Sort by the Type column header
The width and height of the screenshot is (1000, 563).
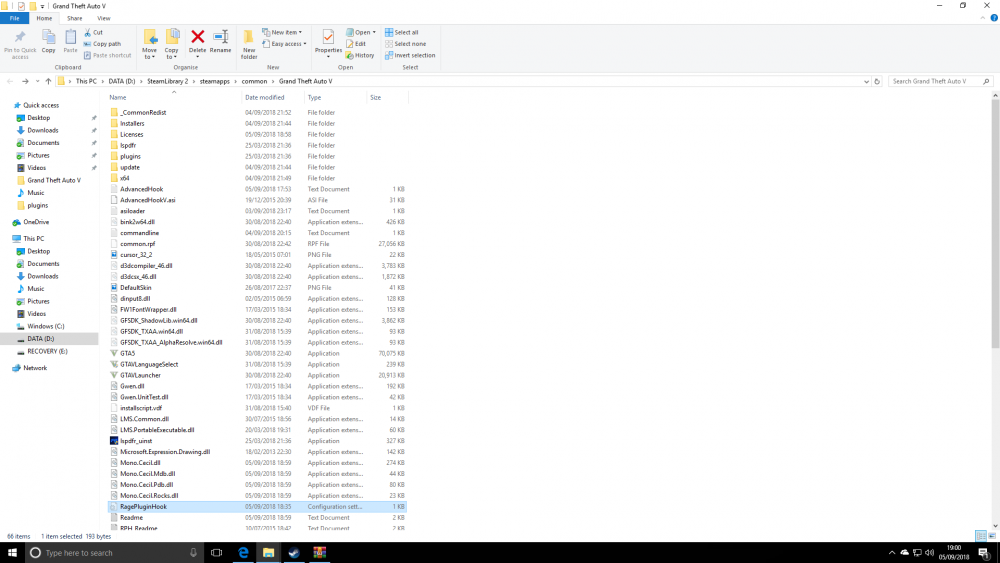335,98
